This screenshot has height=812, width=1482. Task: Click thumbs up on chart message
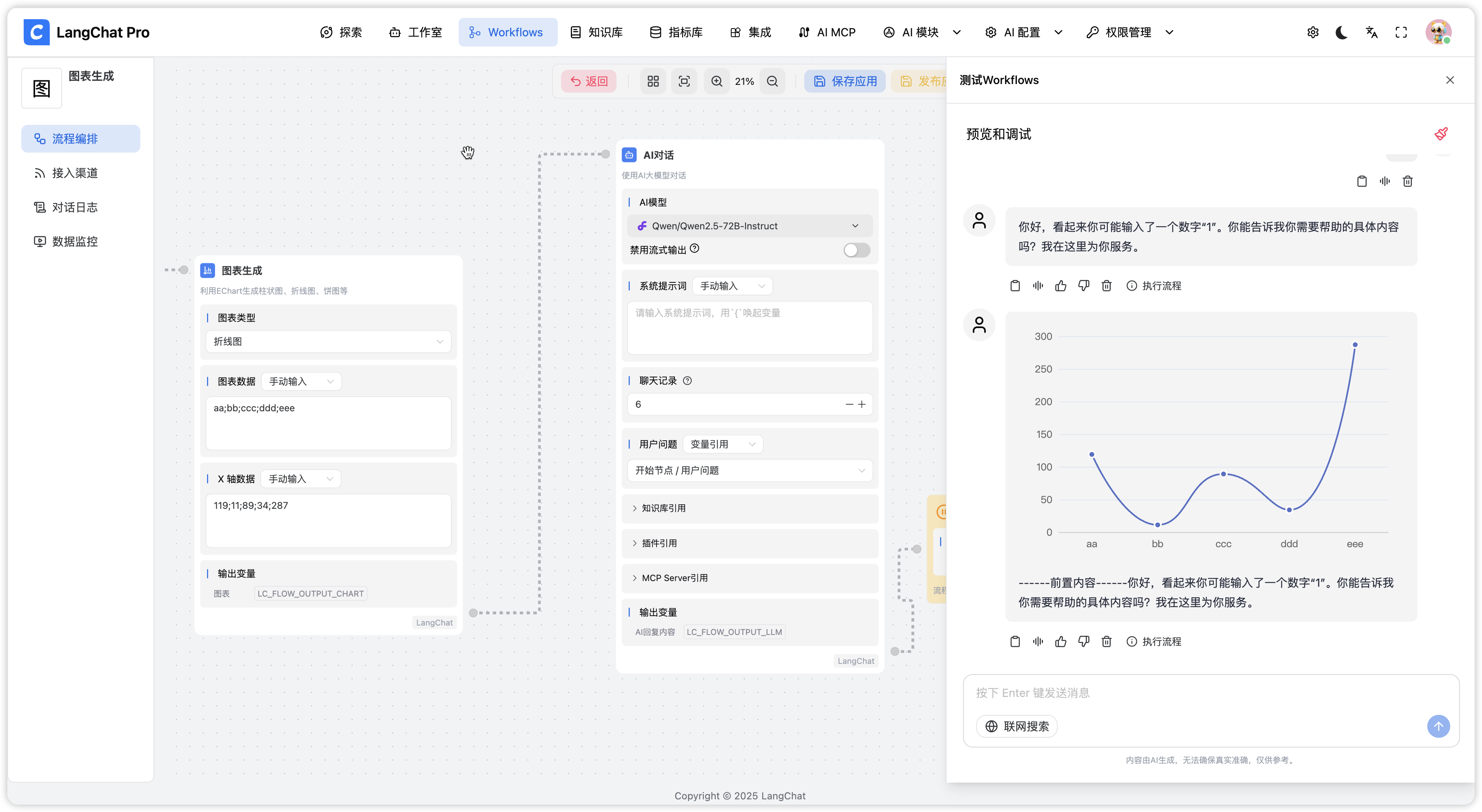coord(1061,641)
